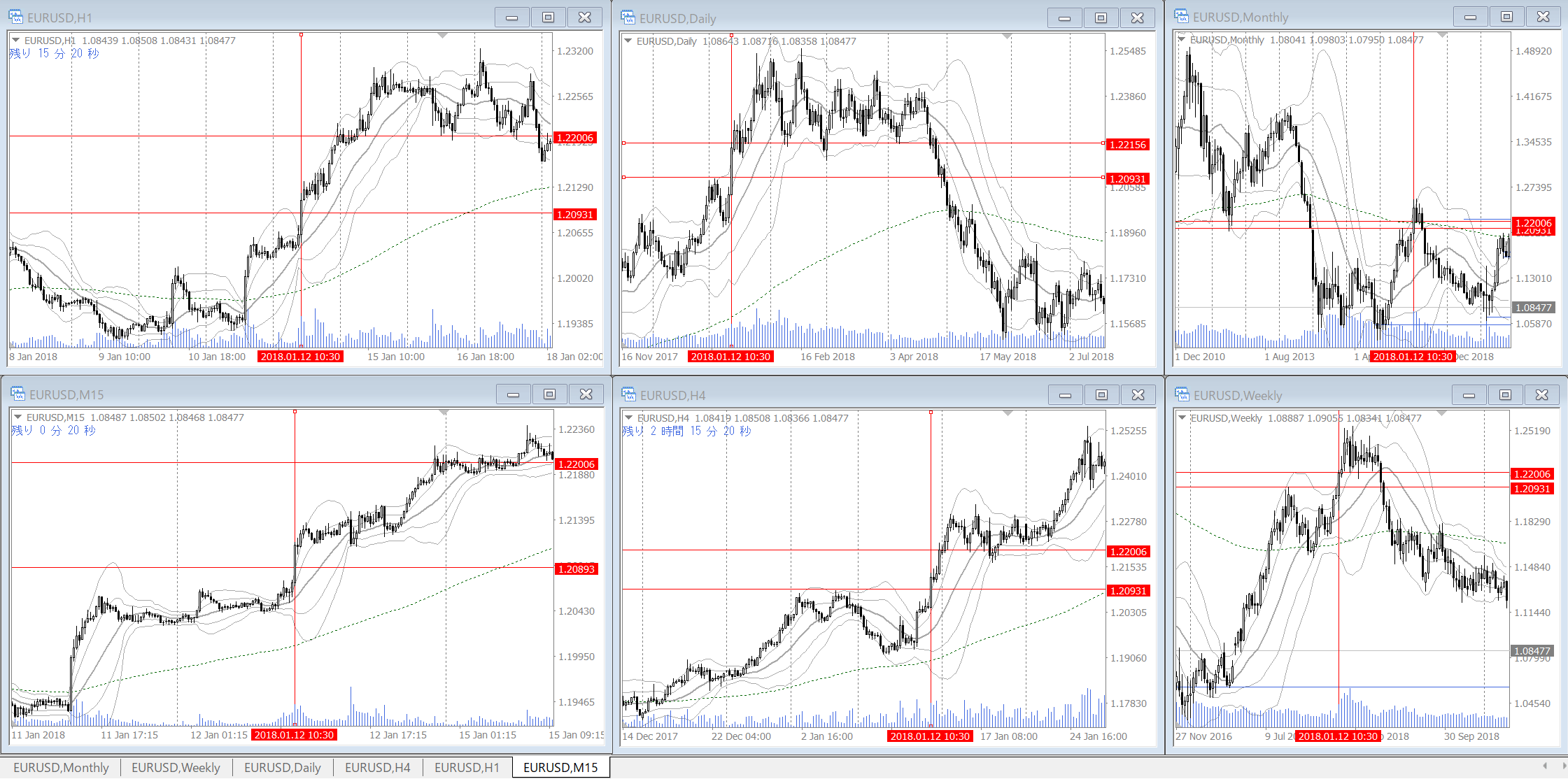
Task: Switch to the EURUSD,H4 tab
Action: [378, 767]
